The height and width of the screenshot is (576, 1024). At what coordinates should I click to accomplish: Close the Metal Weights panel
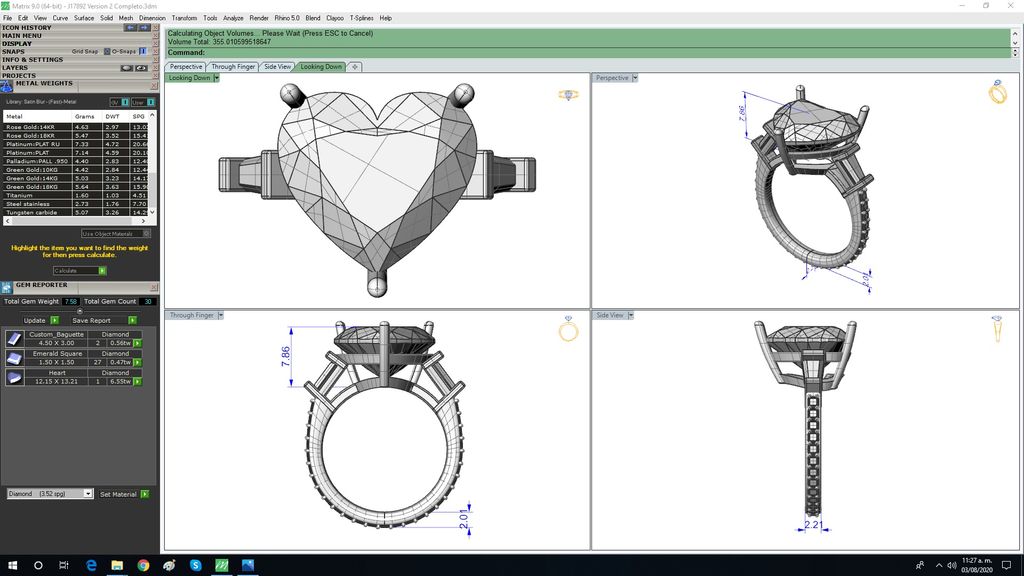(x=154, y=86)
